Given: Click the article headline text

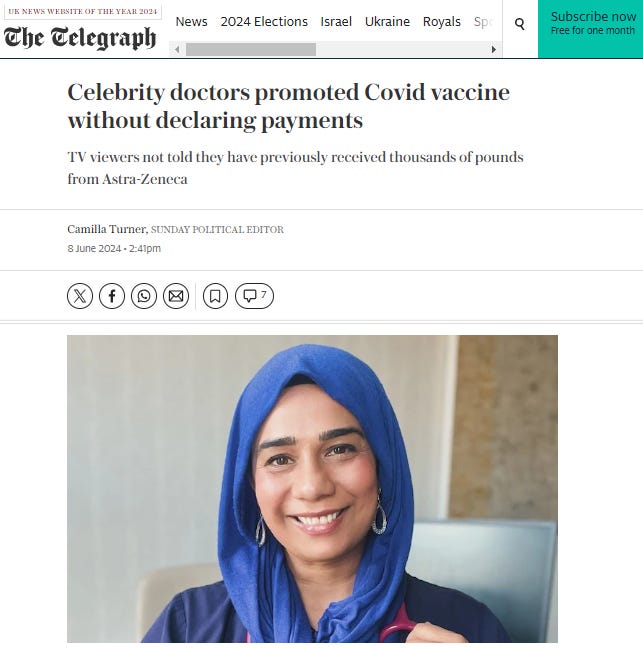Looking at the screenshot, I should click(x=288, y=106).
